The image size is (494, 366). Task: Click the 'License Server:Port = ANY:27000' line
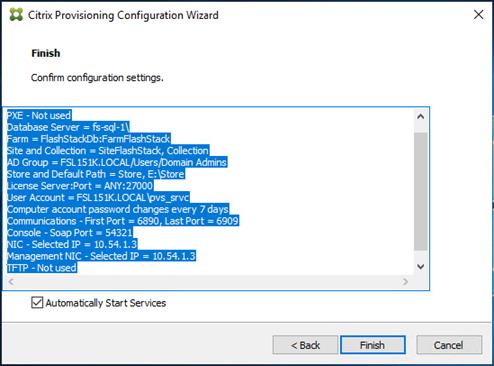(80, 185)
